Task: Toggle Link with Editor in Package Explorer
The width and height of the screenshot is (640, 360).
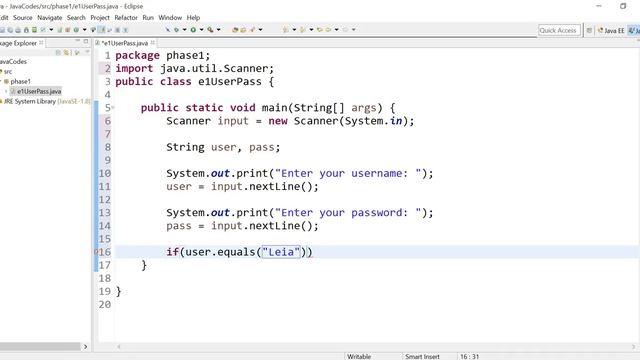Action: pos(66,52)
